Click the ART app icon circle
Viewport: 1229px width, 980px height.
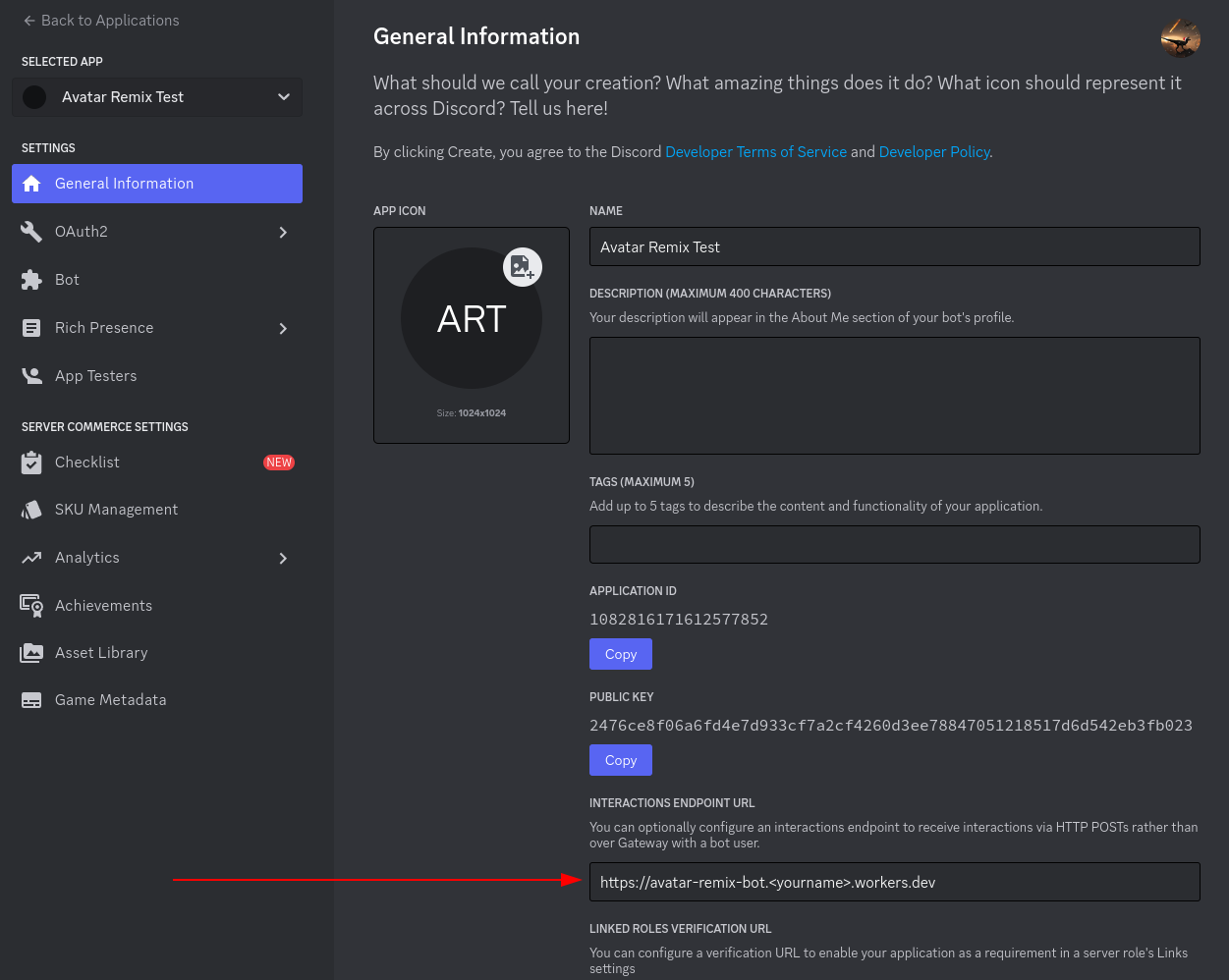[x=472, y=318]
